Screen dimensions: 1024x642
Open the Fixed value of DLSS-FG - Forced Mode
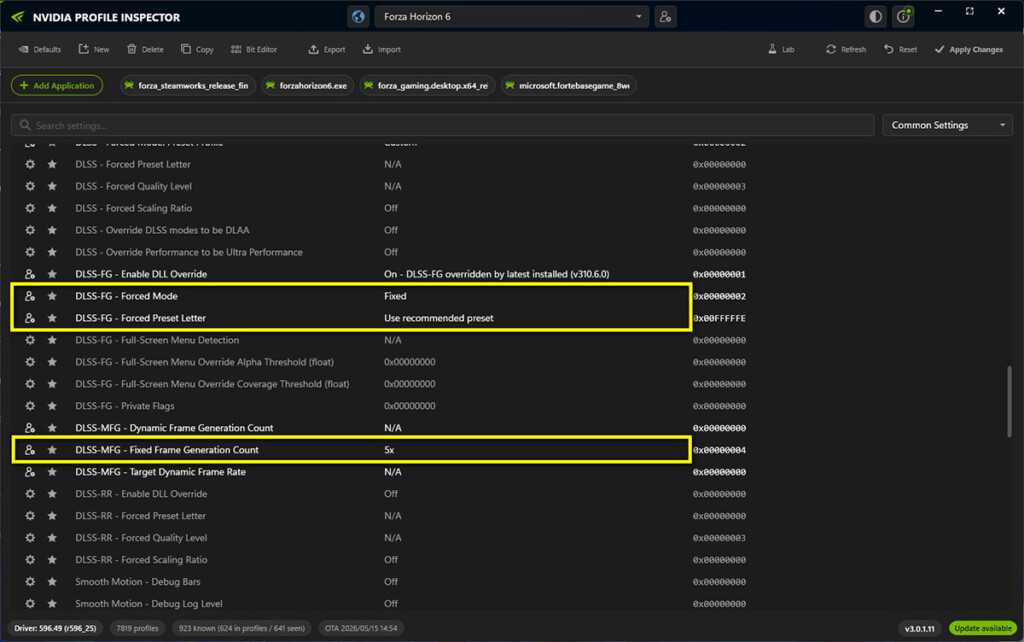tap(395, 296)
